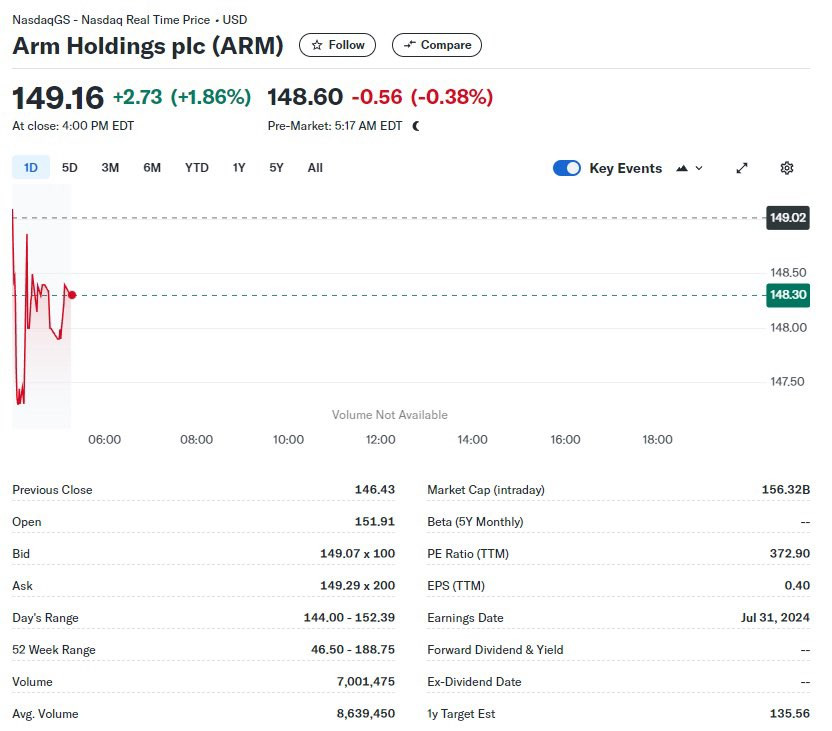The width and height of the screenshot is (832, 731).
Task: Click PE Ratio value 372.90
Action: coord(790,554)
